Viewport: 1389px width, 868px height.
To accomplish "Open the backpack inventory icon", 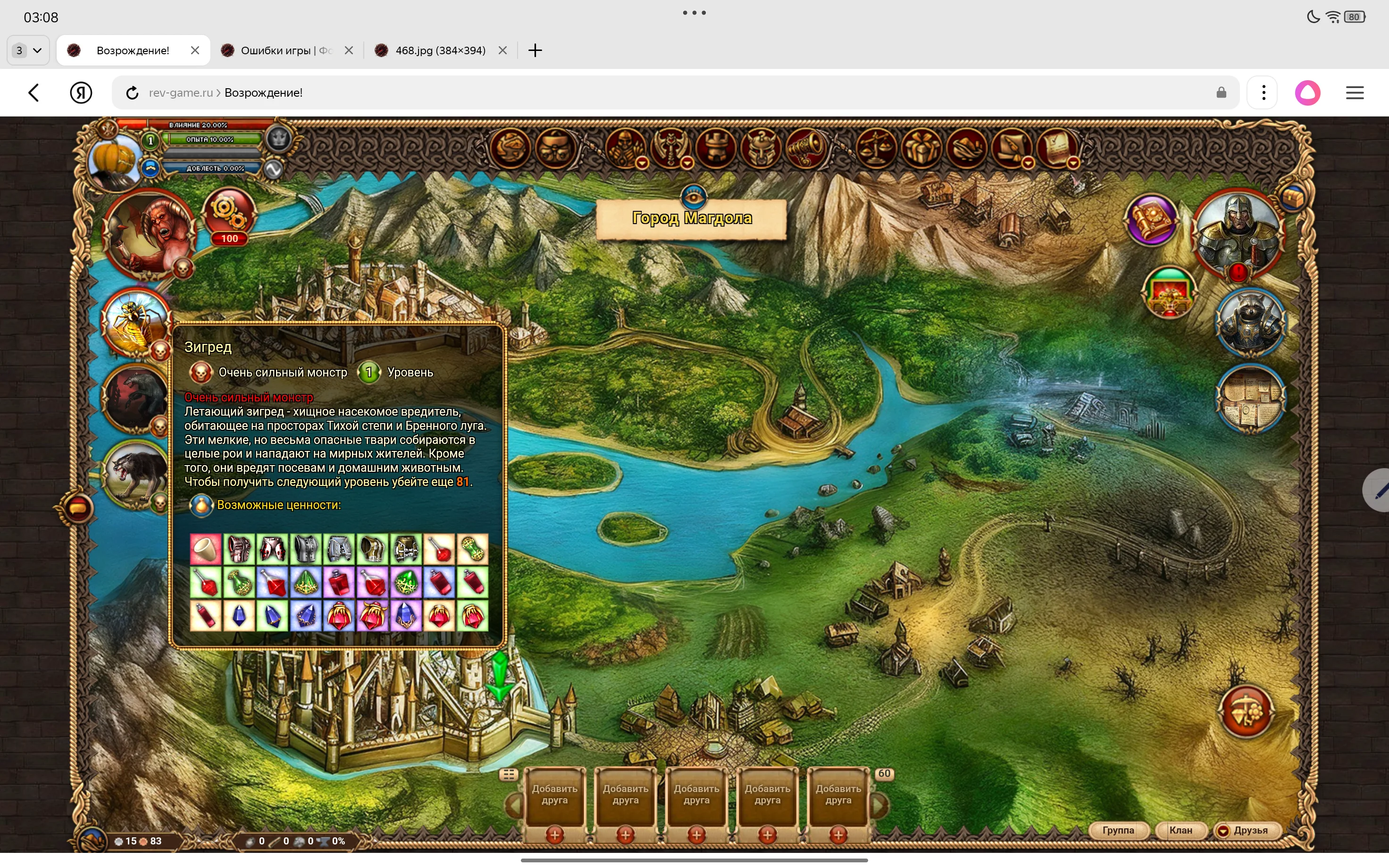I will click(555, 148).
